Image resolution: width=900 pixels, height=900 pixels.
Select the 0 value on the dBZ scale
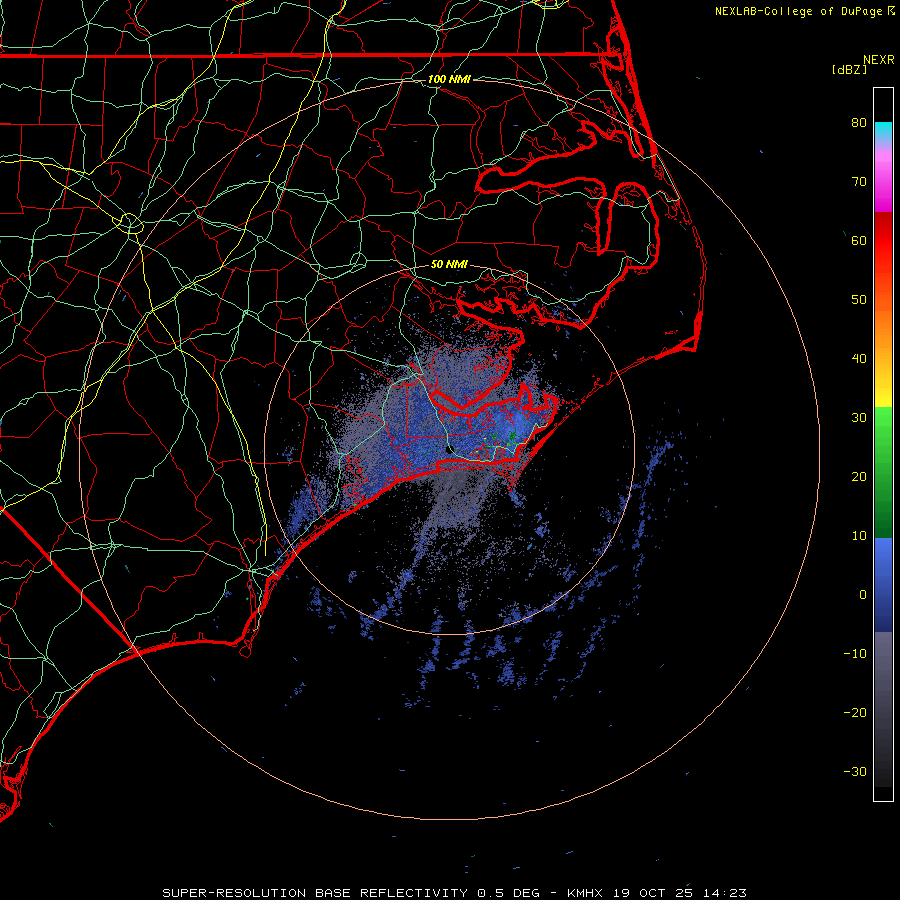863,595
